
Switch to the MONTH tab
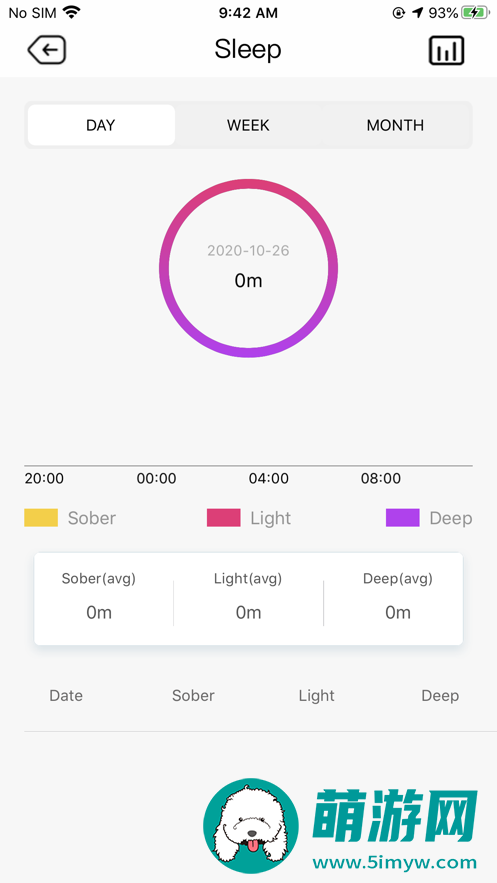pos(395,125)
